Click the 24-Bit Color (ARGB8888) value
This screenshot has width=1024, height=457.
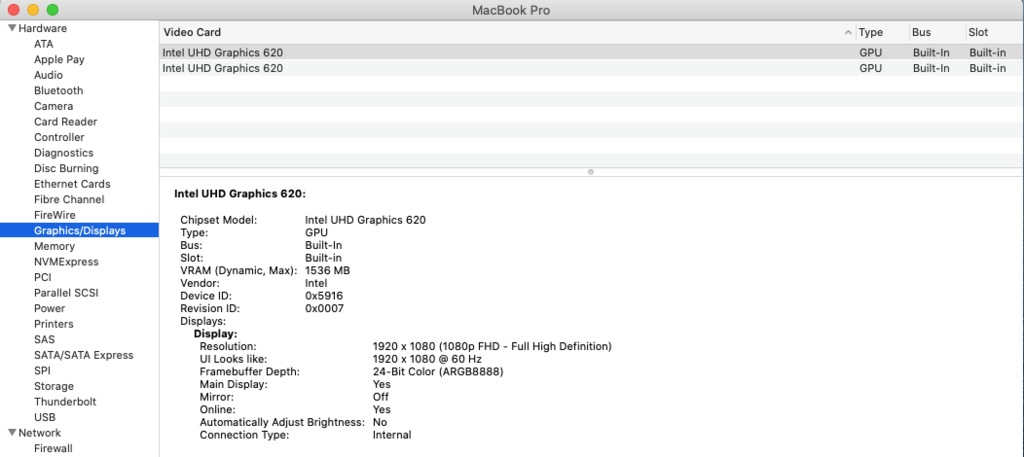click(438, 371)
